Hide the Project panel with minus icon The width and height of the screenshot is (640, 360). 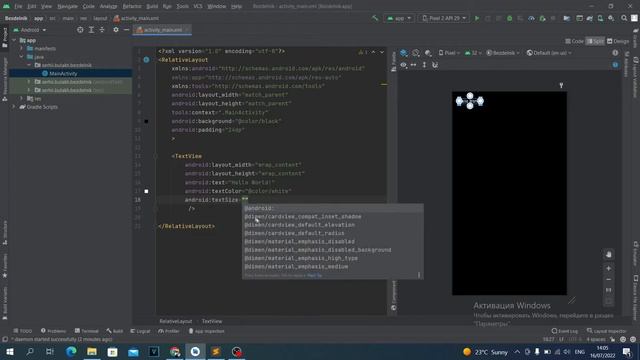127,30
